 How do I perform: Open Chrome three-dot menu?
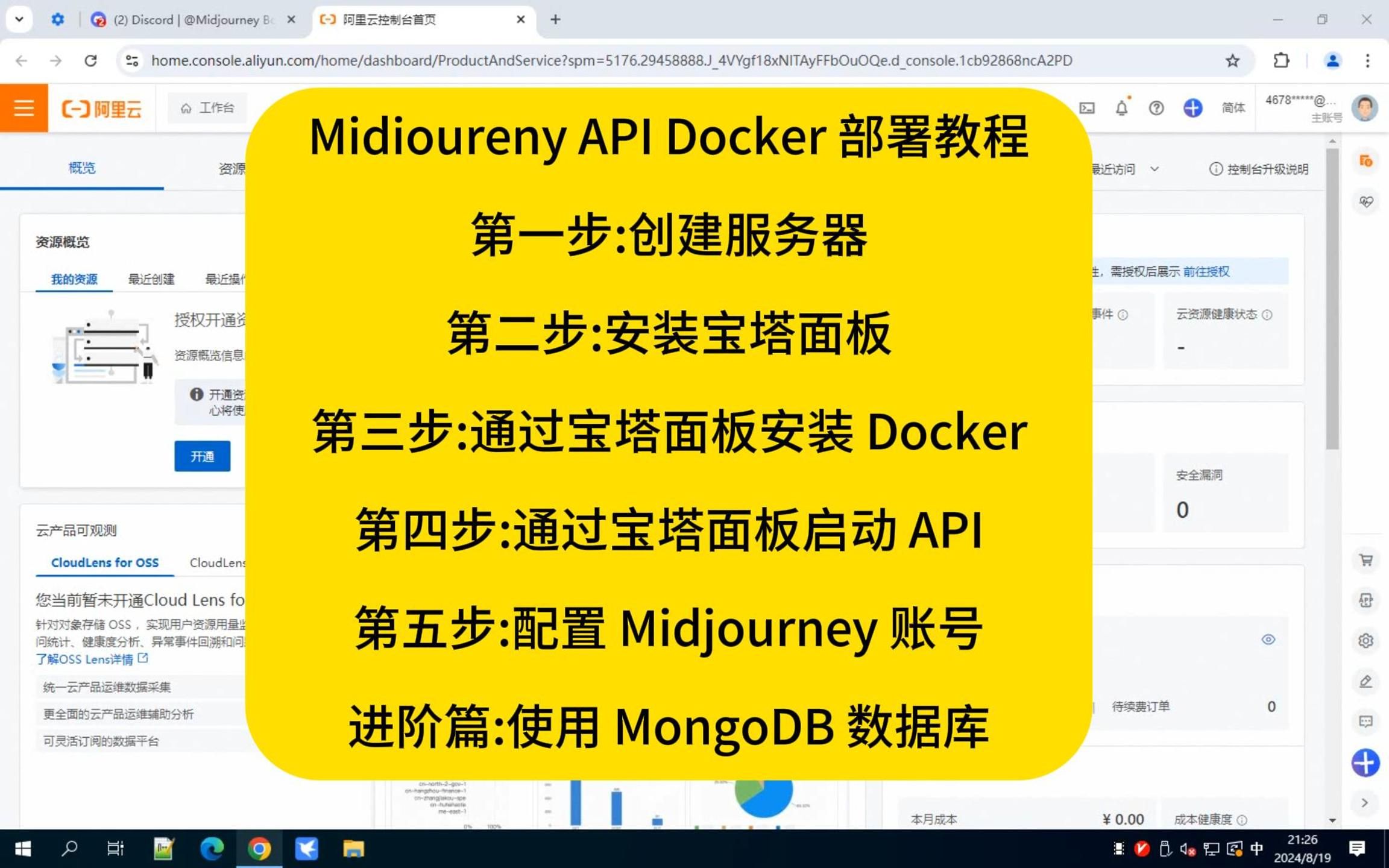(x=1367, y=60)
